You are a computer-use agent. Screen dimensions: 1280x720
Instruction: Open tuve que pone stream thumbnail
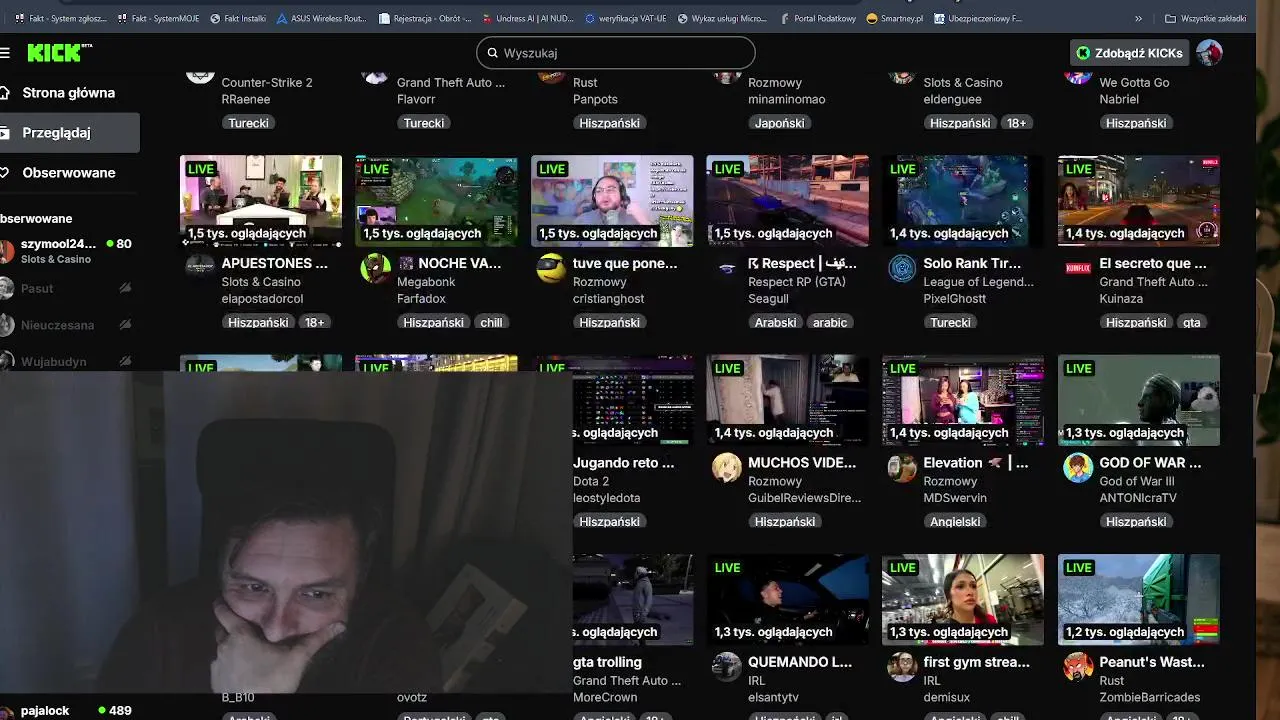click(612, 200)
